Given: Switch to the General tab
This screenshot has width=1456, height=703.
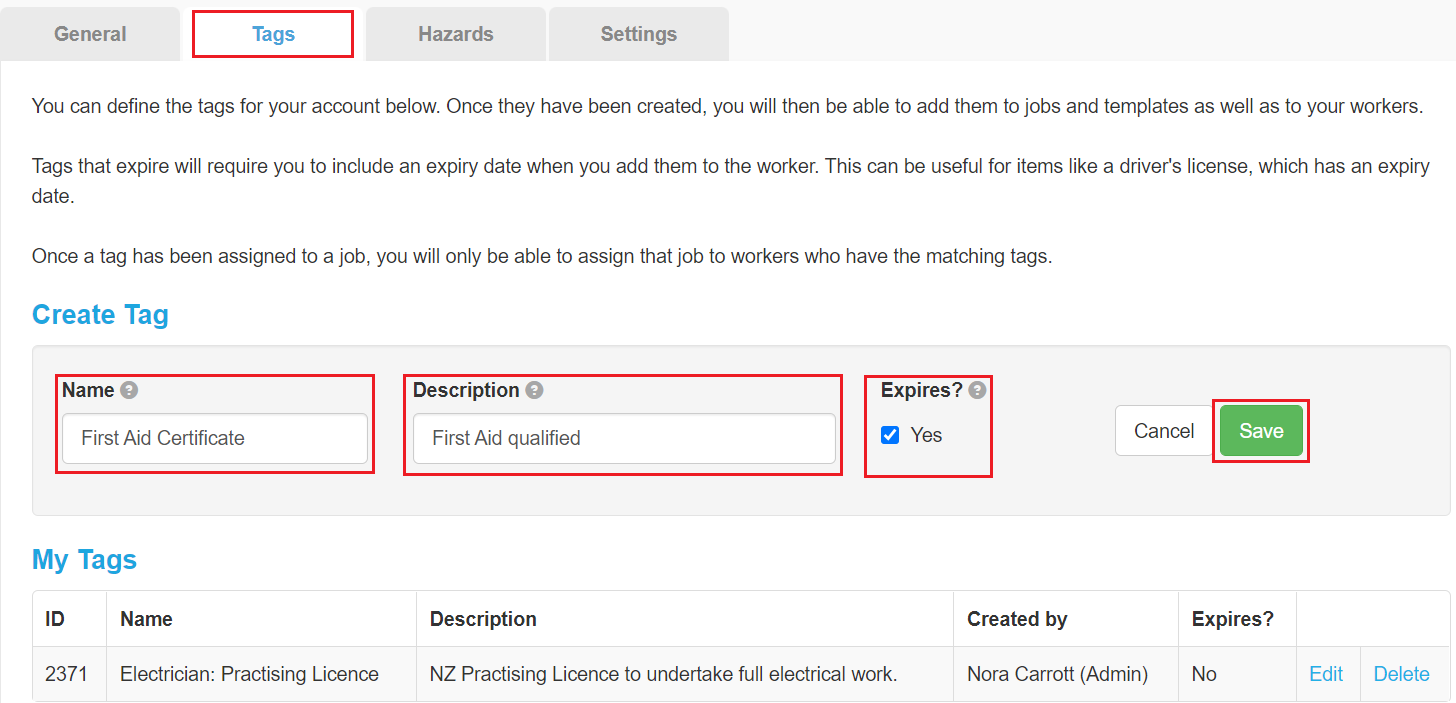Looking at the screenshot, I should [89, 33].
